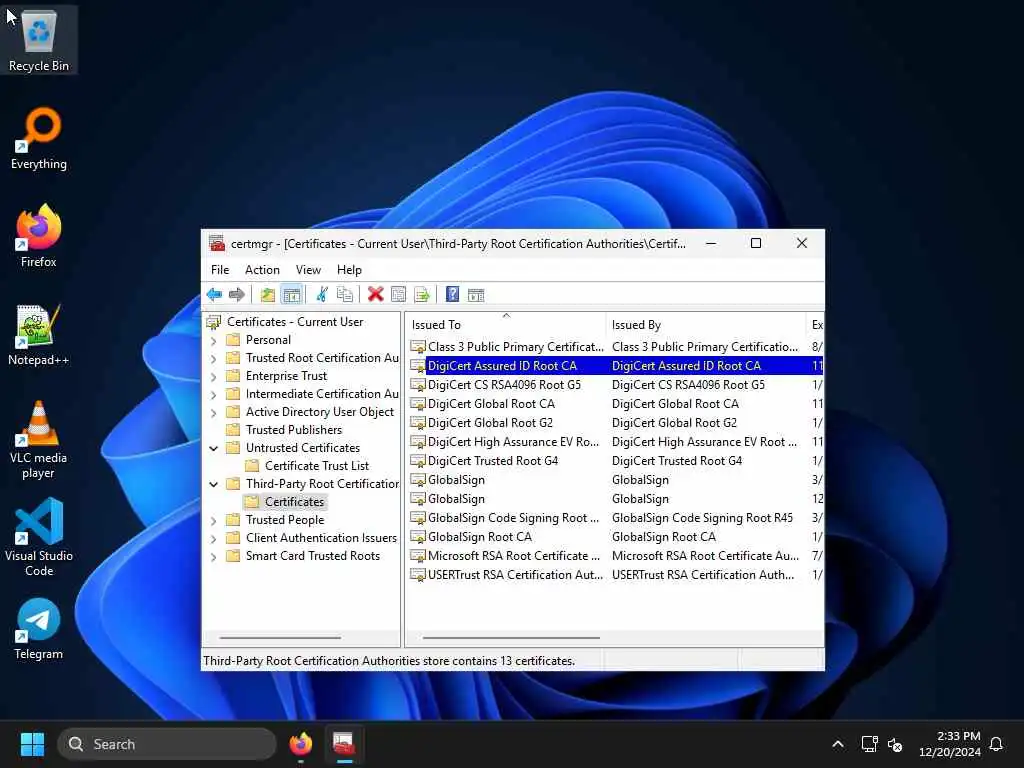Click the red Delete X toolbar icon
Image resolution: width=1024 pixels, height=768 pixels.
click(376, 295)
